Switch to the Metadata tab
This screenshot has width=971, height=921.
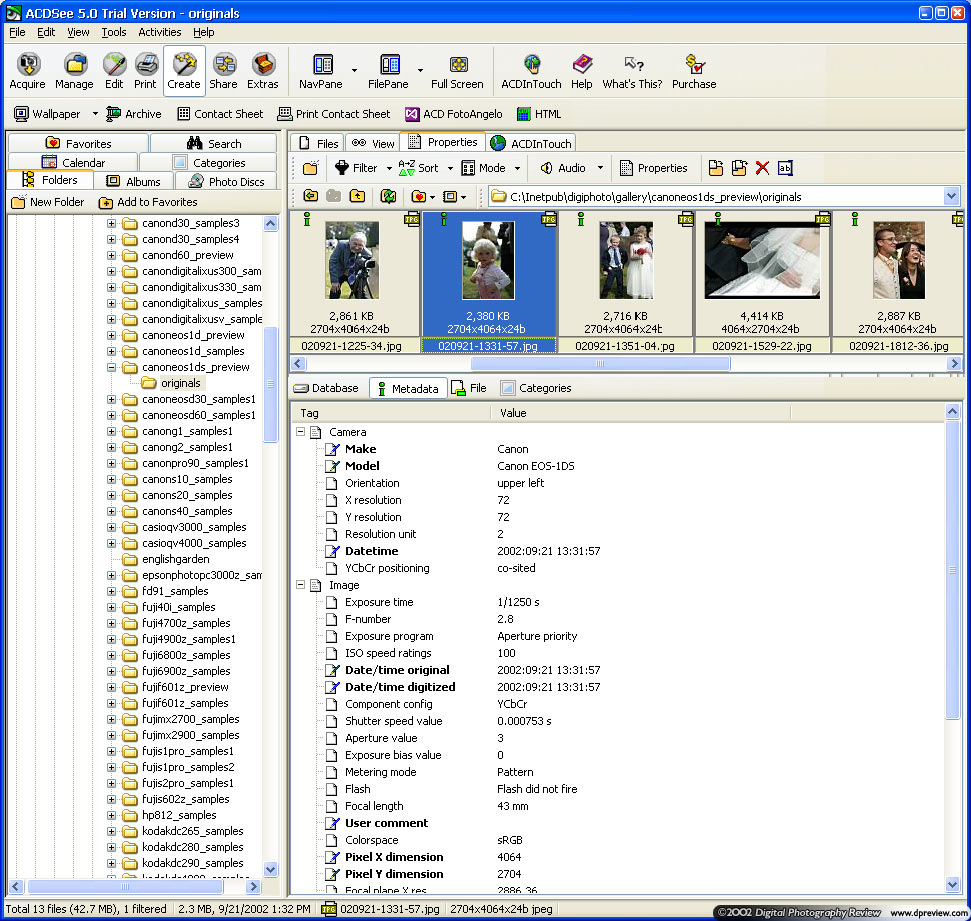(x=407, y=388)
